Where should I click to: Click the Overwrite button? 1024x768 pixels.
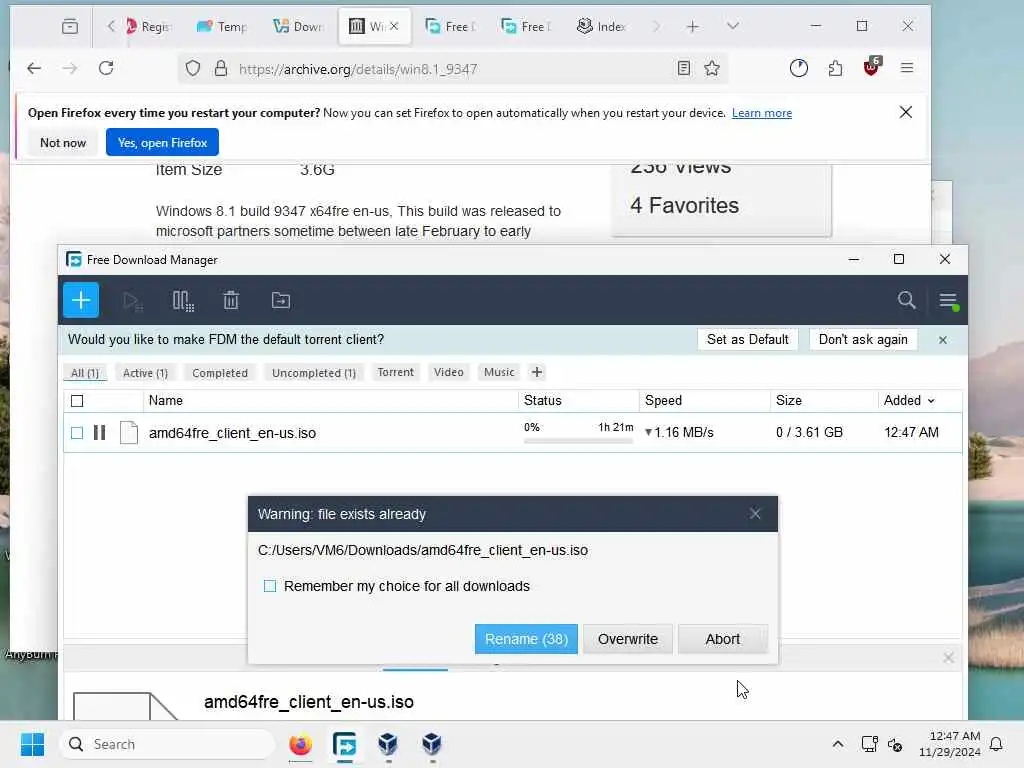[x=628, y=639]
